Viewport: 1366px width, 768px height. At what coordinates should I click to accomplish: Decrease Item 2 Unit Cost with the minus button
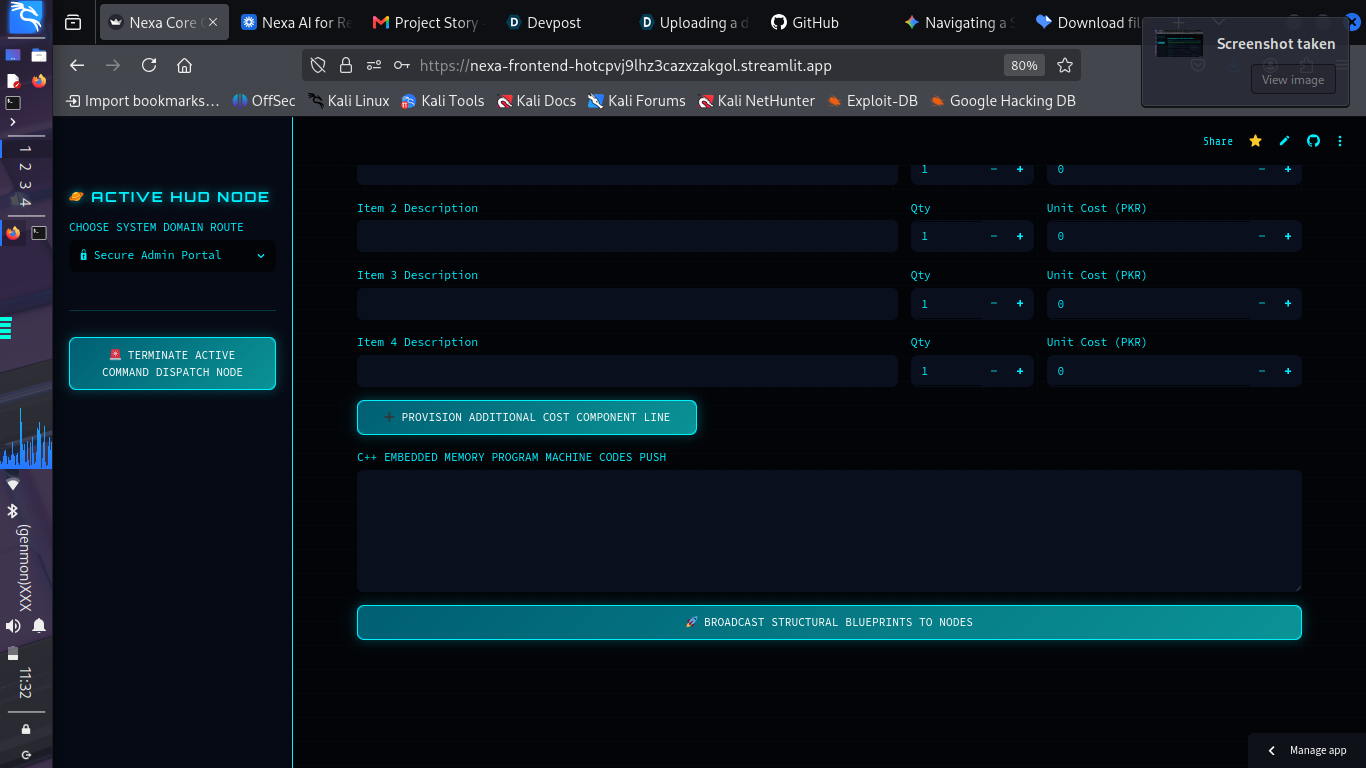pyautogui.click(x=1261, y=236)
